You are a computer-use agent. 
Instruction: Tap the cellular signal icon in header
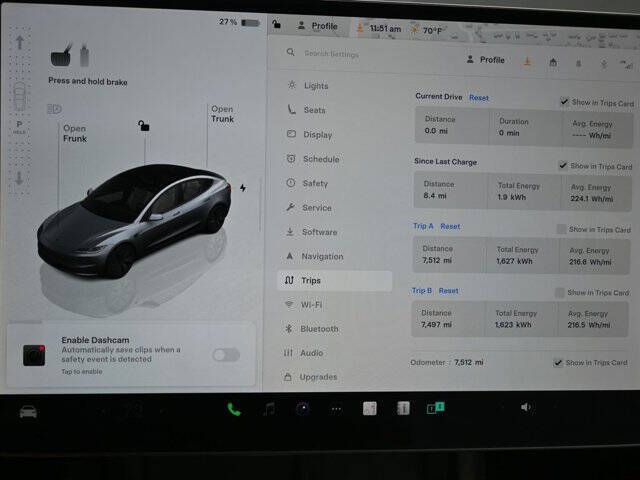click(x=626, y=64)
